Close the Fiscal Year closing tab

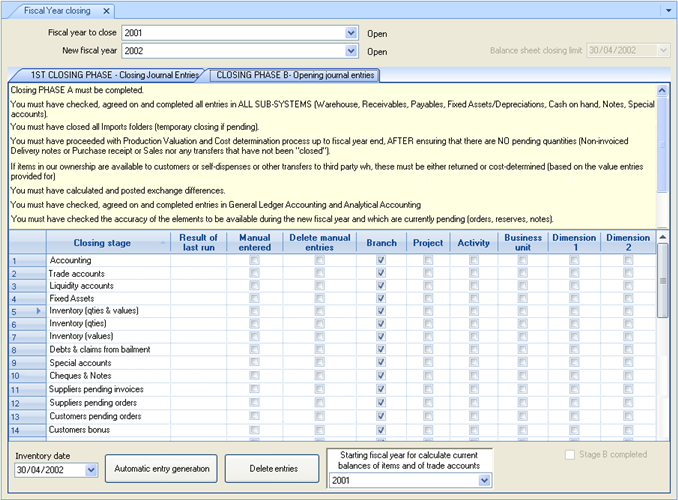106,11
